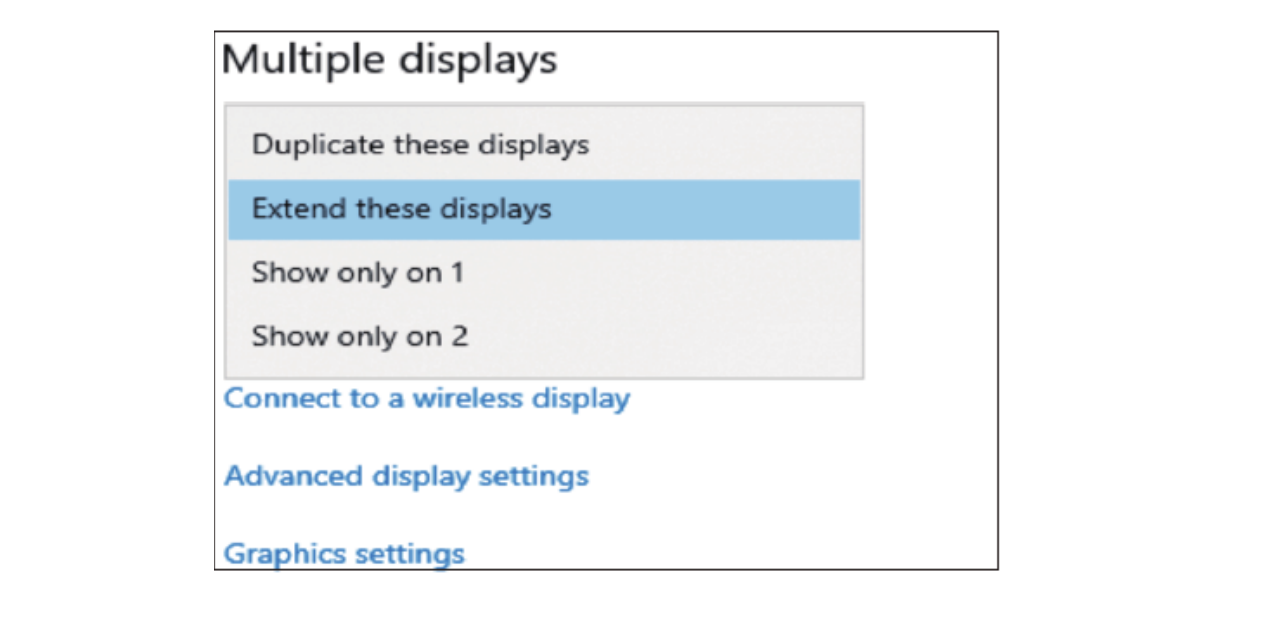Choose last entry in Multiple displays list
This screenshot has height=635, width=1273.
tap(544, 336)
